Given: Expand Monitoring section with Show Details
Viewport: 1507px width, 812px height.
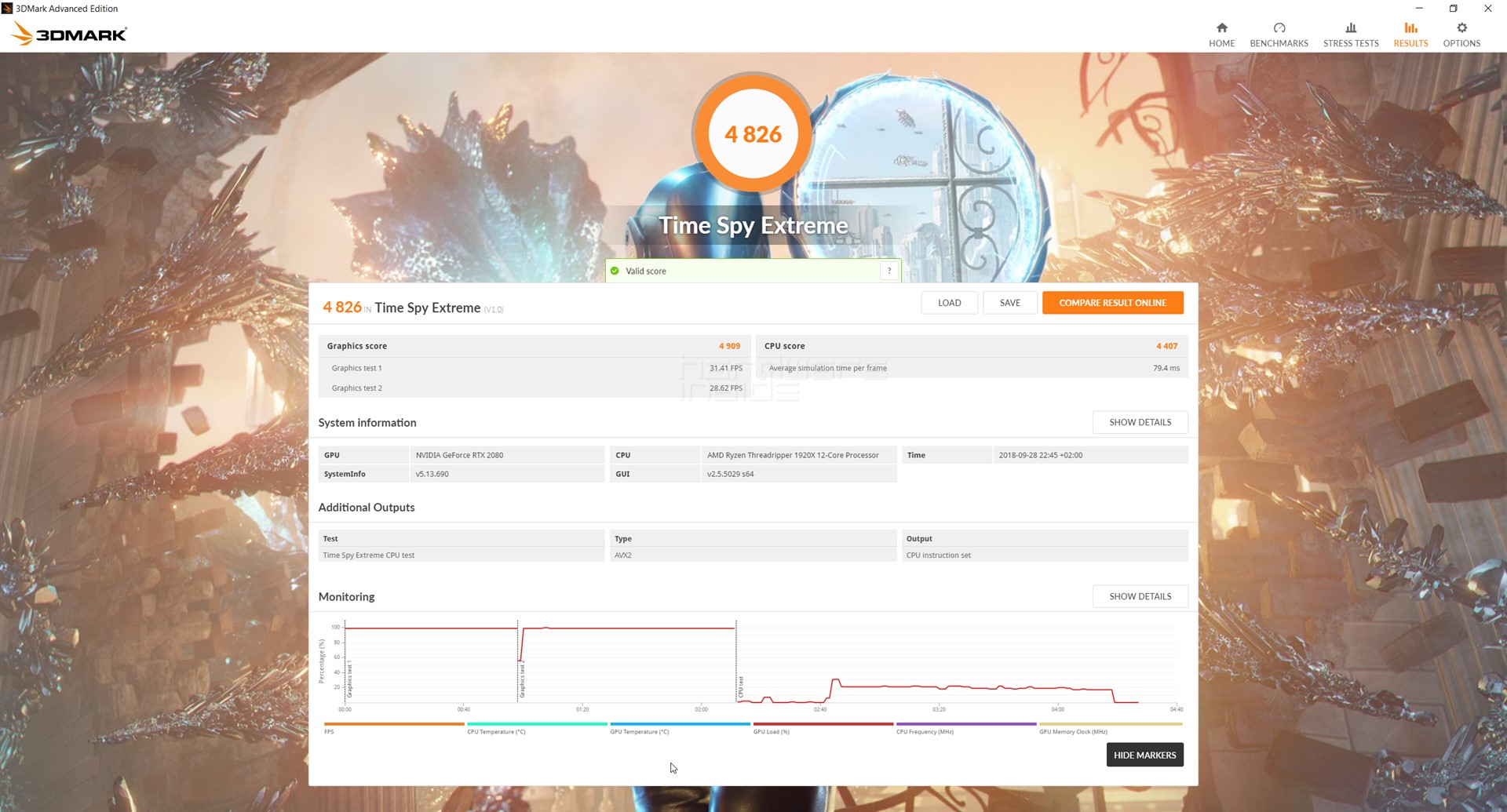Looking at the screenshot, I should tap(1140, 596).
